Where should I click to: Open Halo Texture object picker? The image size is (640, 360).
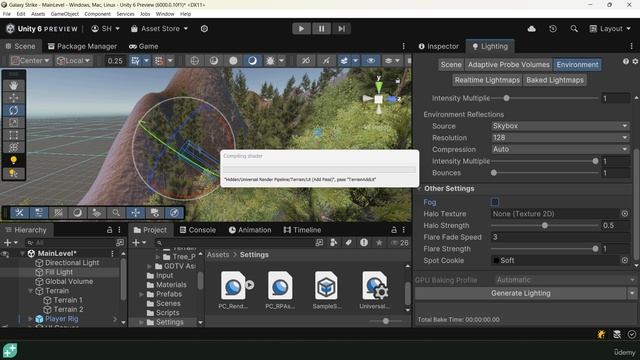tap(624, 213)
